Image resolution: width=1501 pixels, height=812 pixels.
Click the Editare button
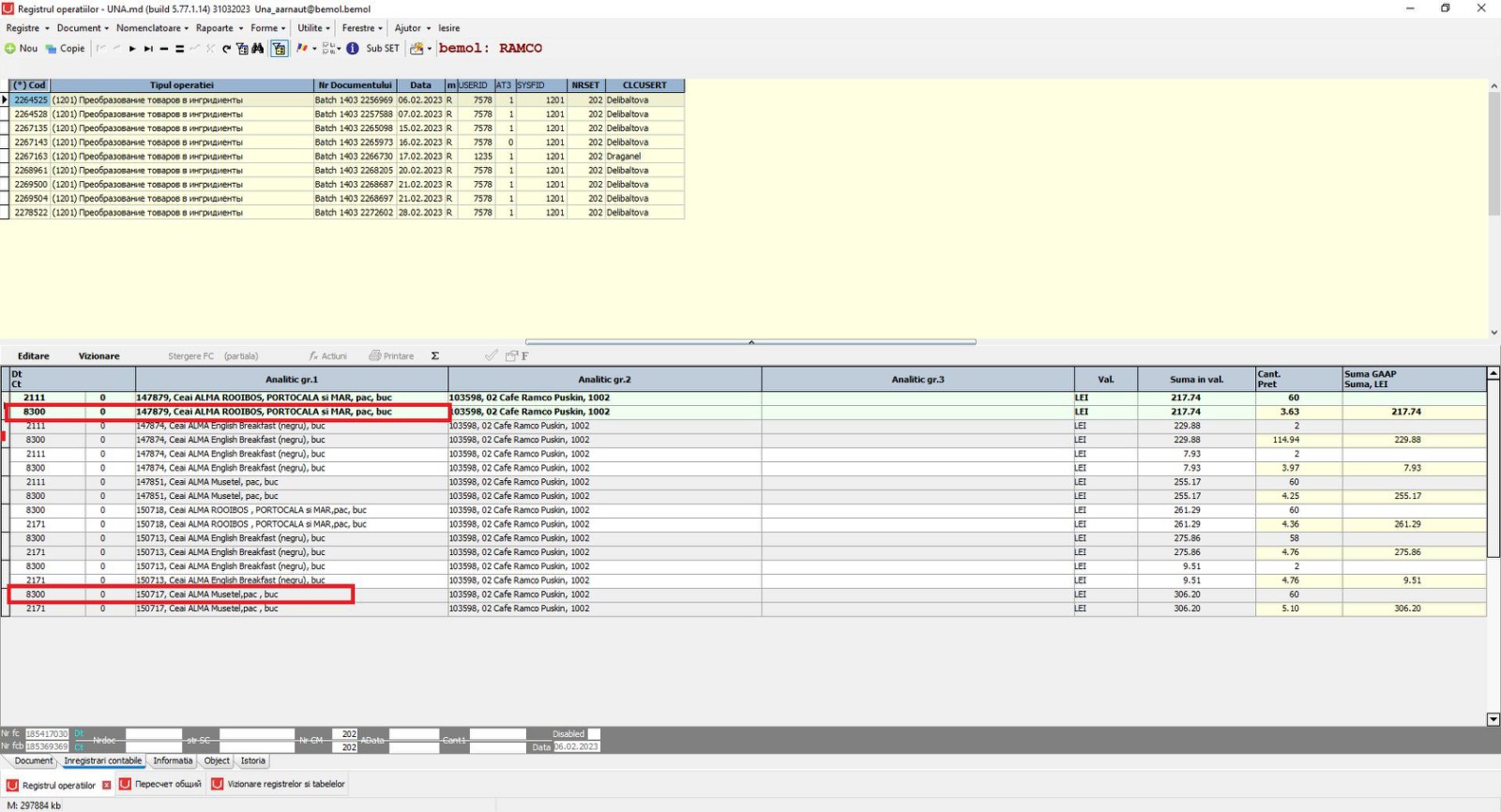pyautogui.click(x=34, y=356)
